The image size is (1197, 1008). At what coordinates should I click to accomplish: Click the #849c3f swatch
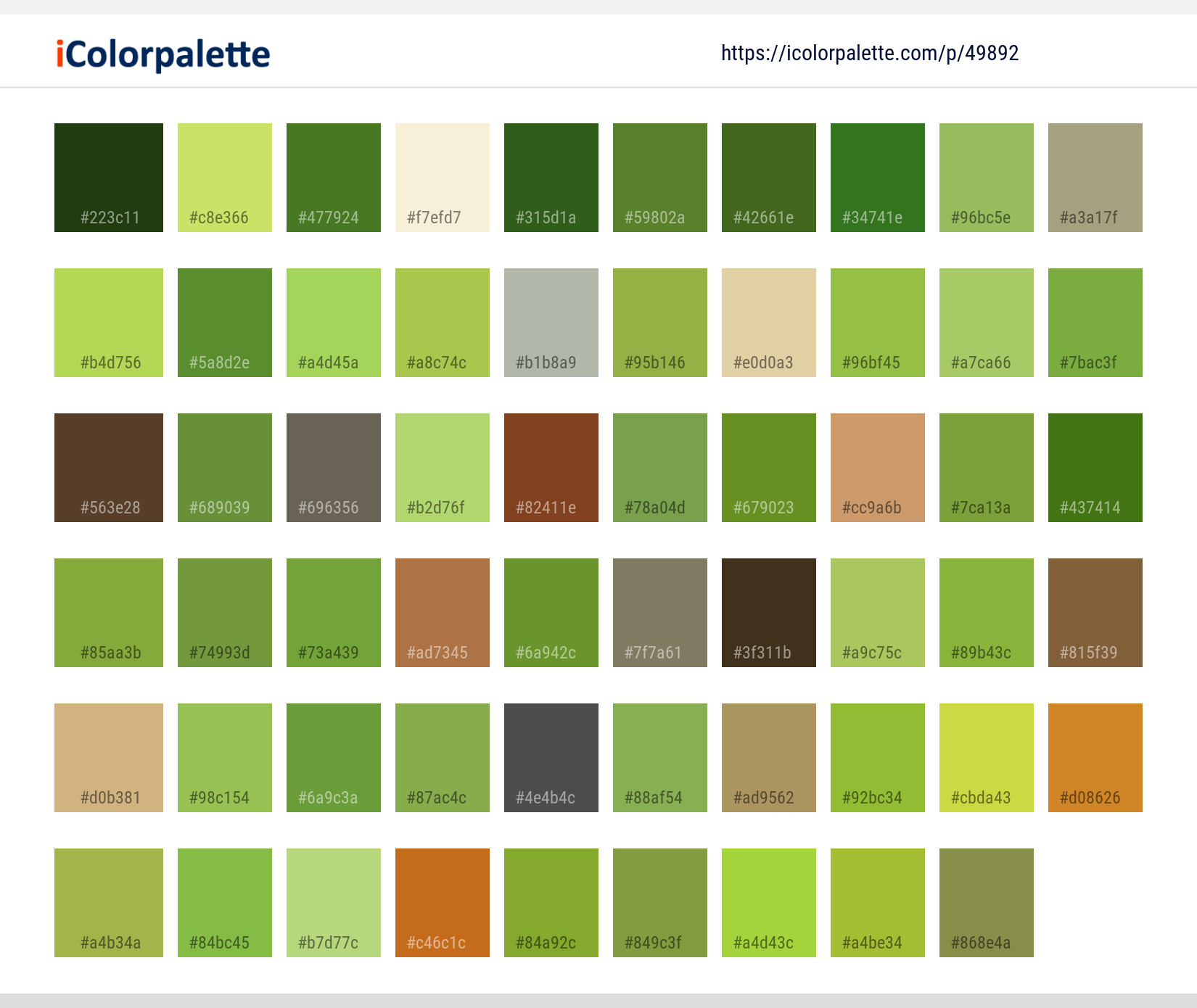(x=660, y=903)
